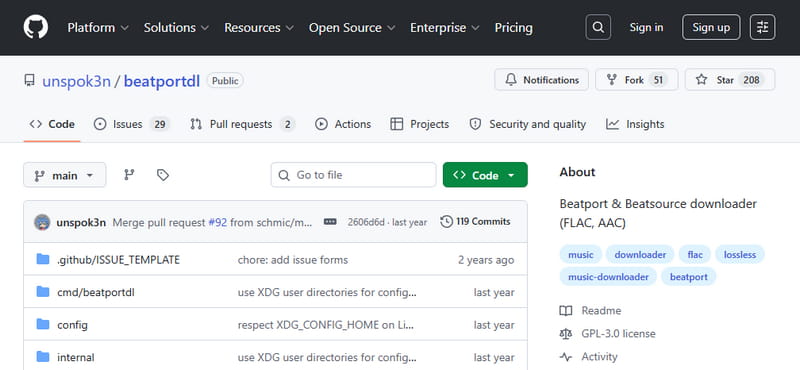Click the Readme book icon
Screen dimensions: 800x370
565,311
